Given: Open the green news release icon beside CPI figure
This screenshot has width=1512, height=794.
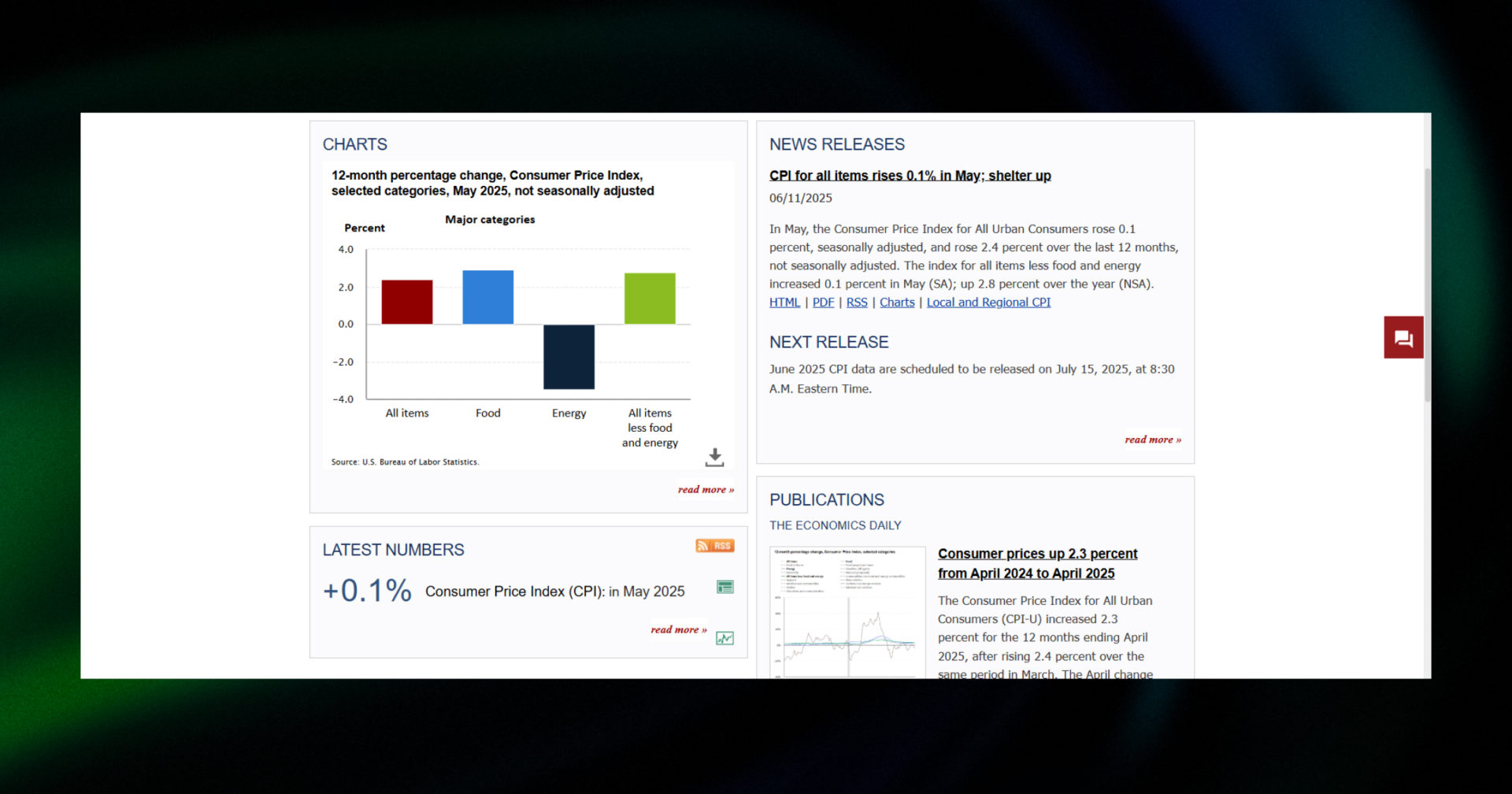Looking at the screenshot, I should pos(724,587).
